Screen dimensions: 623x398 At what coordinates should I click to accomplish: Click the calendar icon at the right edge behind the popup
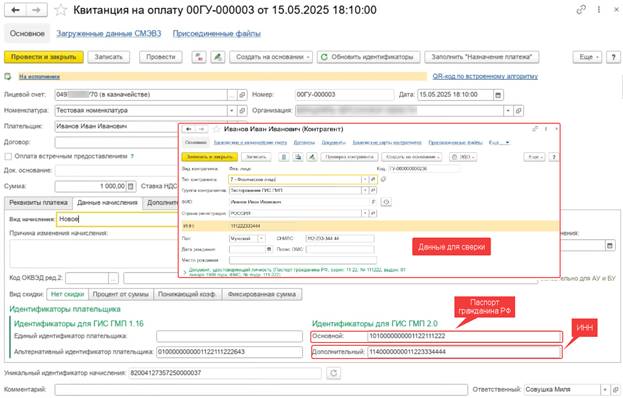[x=610, y=245]
